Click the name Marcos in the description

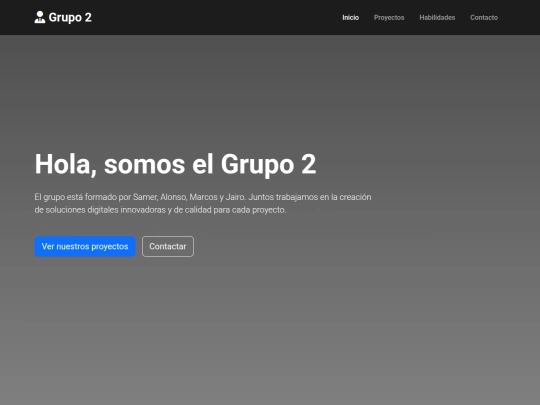click(x=204, y=197)
